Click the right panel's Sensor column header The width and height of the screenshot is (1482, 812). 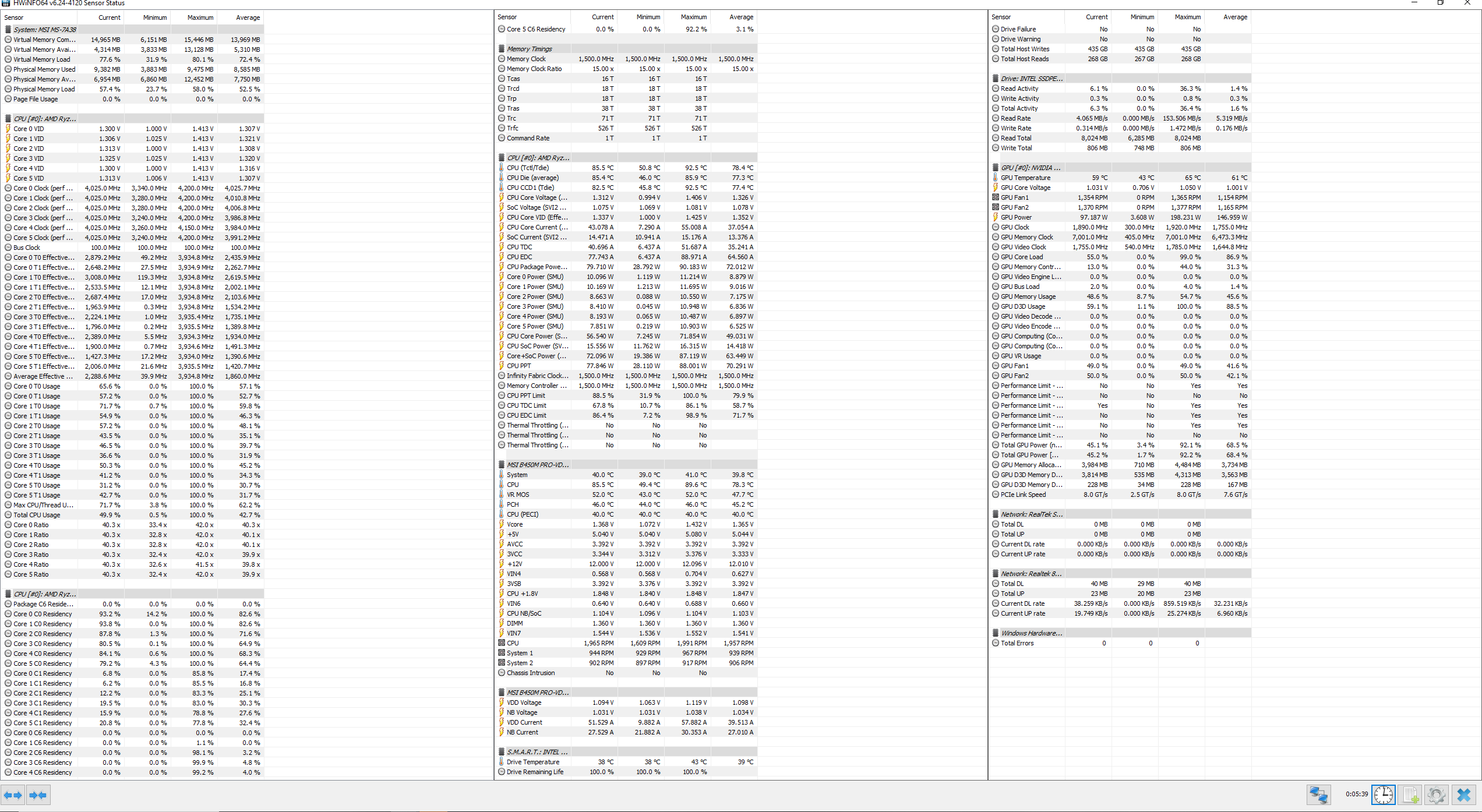pyautogui.click(x=1001, y=17)
